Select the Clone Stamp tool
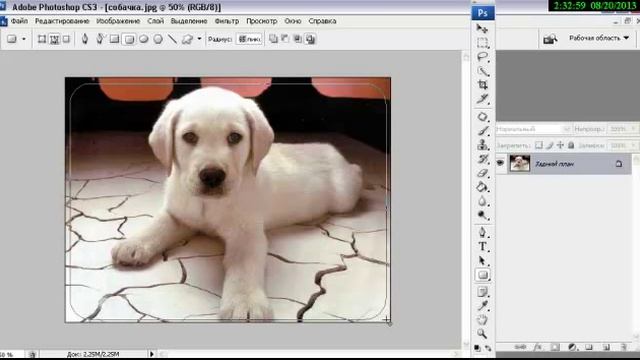The image size is (640, 360). coord(482,145)
